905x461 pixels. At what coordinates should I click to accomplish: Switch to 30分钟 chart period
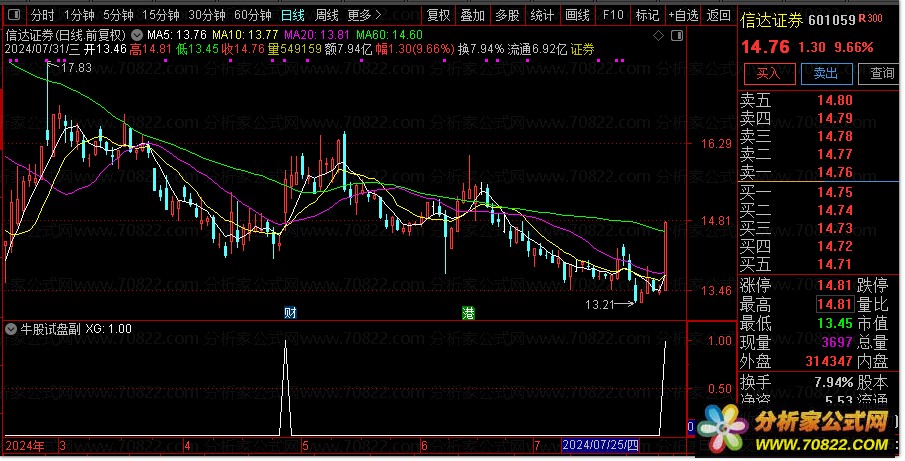click(207, 15)
